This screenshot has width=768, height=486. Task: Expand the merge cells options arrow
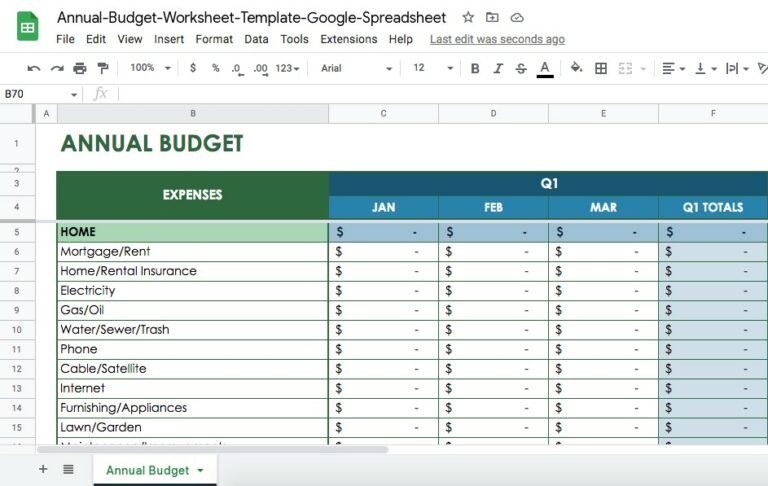point(644,69)
